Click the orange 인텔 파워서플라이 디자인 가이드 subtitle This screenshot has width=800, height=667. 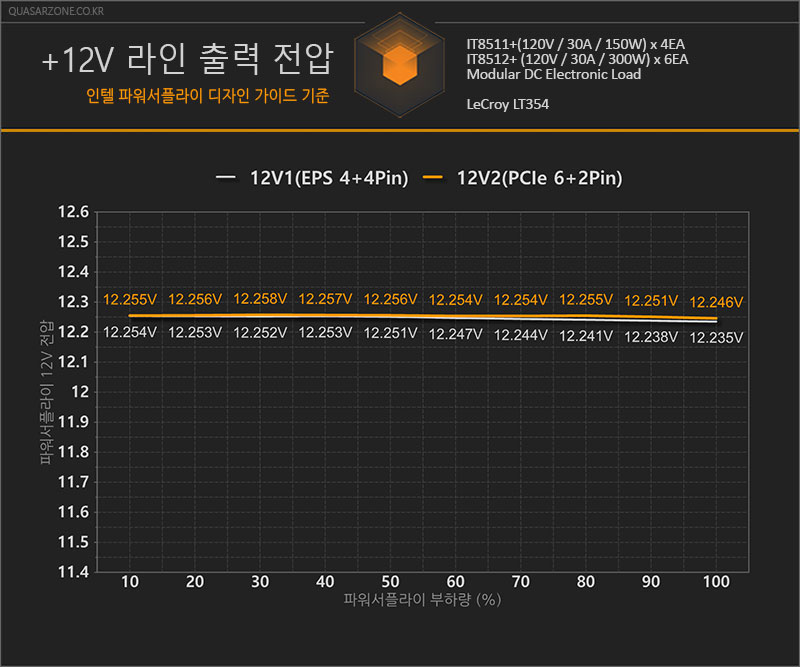pos(208,96)
